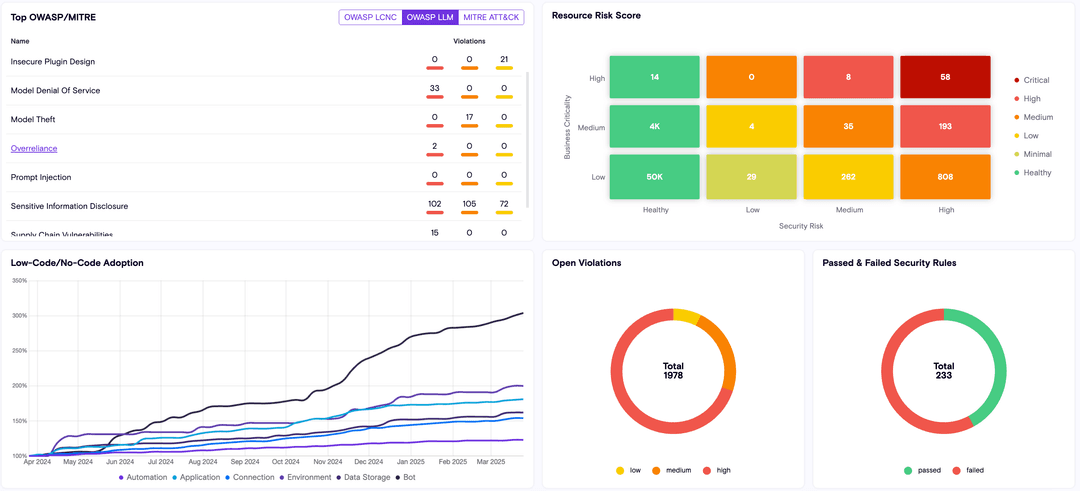
Task: Click the Critical risk legend dot
Action: click(1017, 80)
